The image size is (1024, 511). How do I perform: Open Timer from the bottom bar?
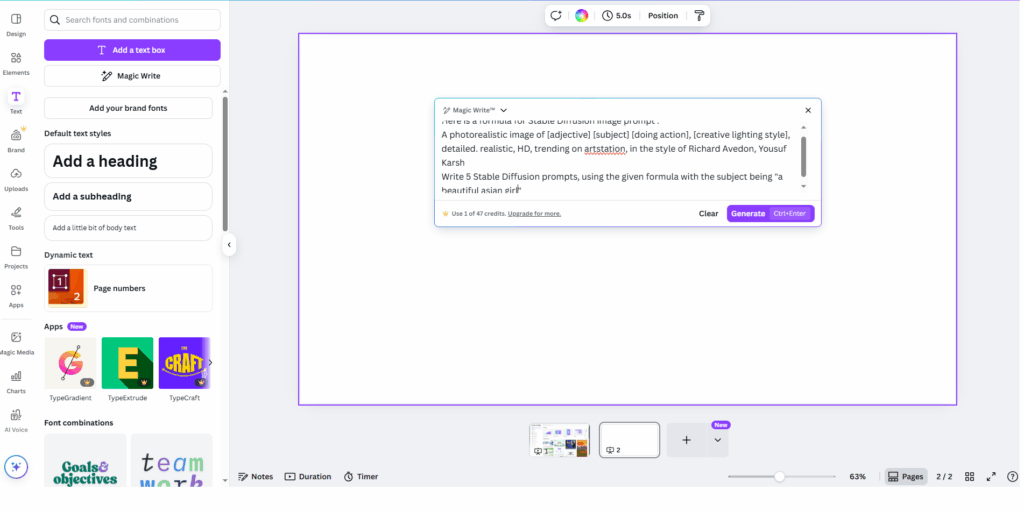click(361, 477)
